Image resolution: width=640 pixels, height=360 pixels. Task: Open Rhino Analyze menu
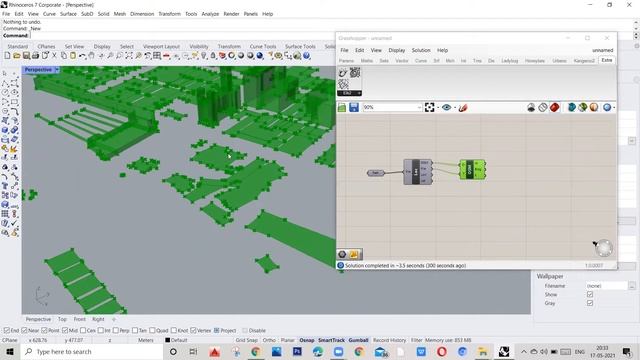210,14
